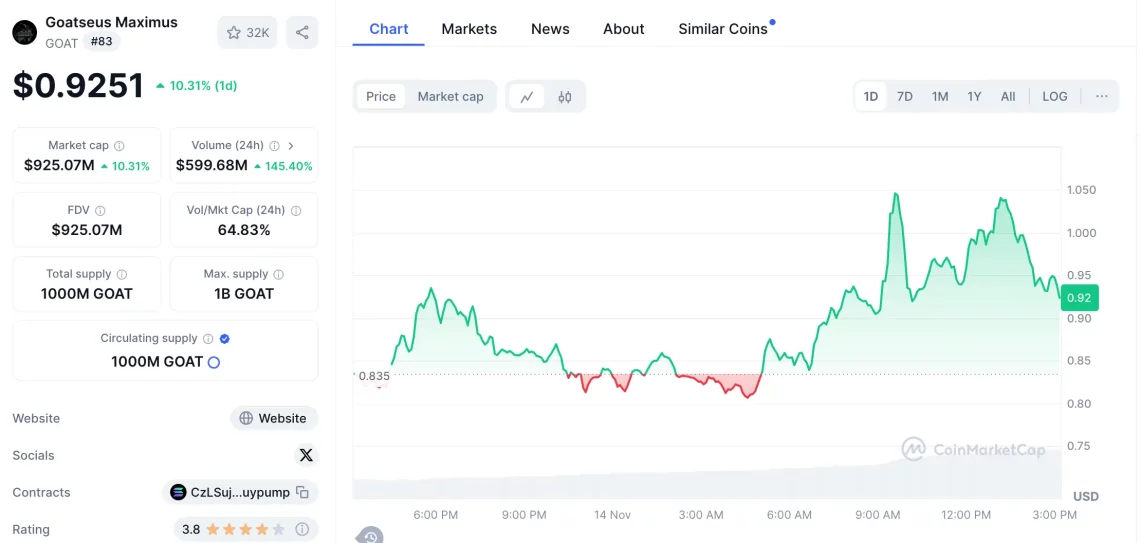Switch to candlestick chart icon
Image resolution: width=1140 pixels, height=543 pixels.
pos(565,97)
